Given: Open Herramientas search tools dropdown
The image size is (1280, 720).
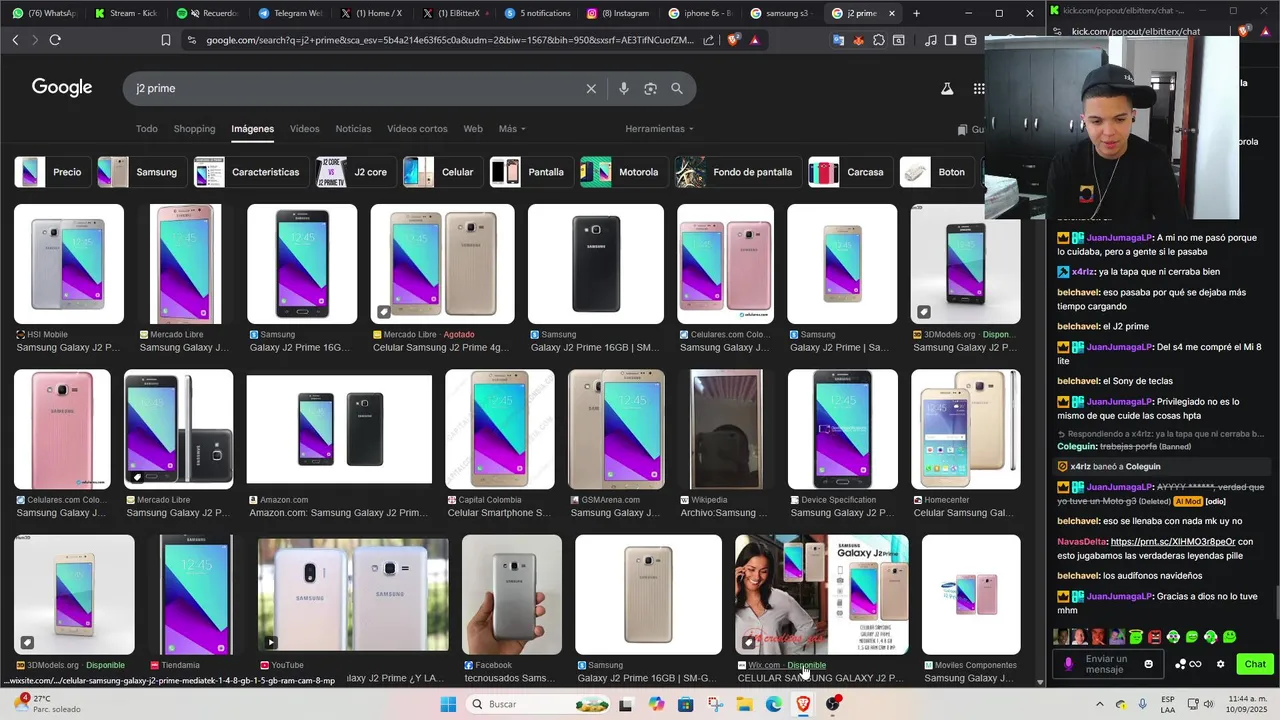Looking at the screenshot, I should pos(659,129).
